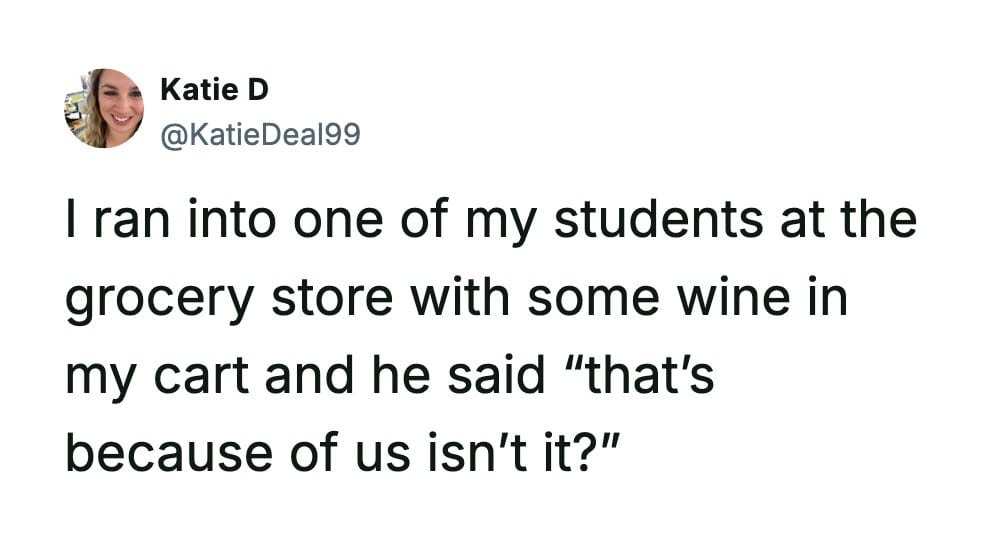This screenshot has width=996, height=554.
Task: Click the first line of the tweet text
Action: pyautogui.click(x=490, y=222)
